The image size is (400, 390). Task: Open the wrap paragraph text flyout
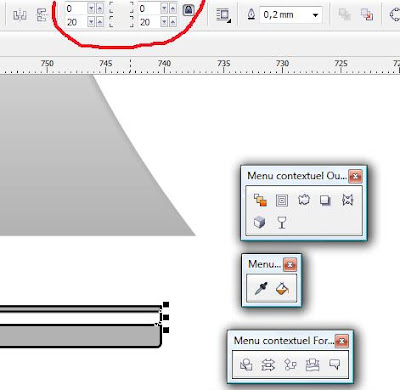[223, 15]
